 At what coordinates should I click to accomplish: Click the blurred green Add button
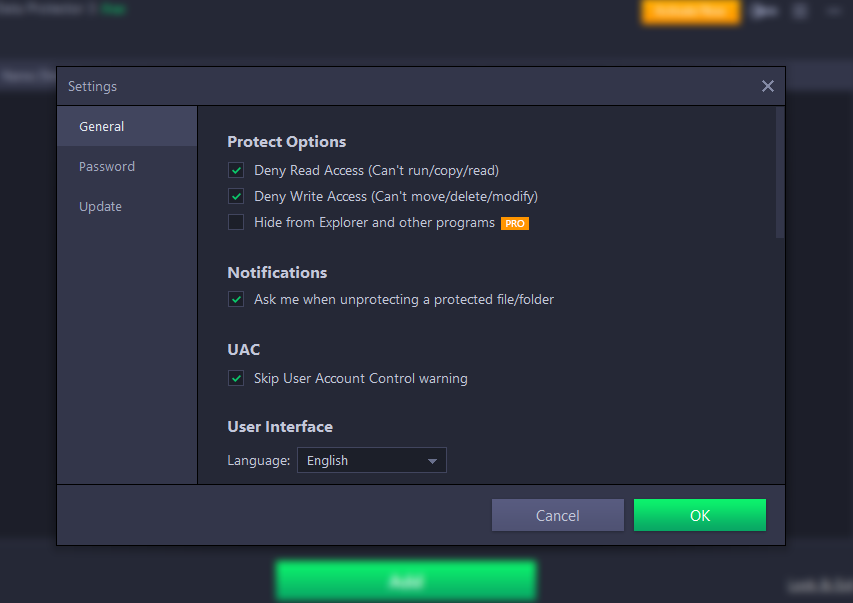[x=406, y=581]
